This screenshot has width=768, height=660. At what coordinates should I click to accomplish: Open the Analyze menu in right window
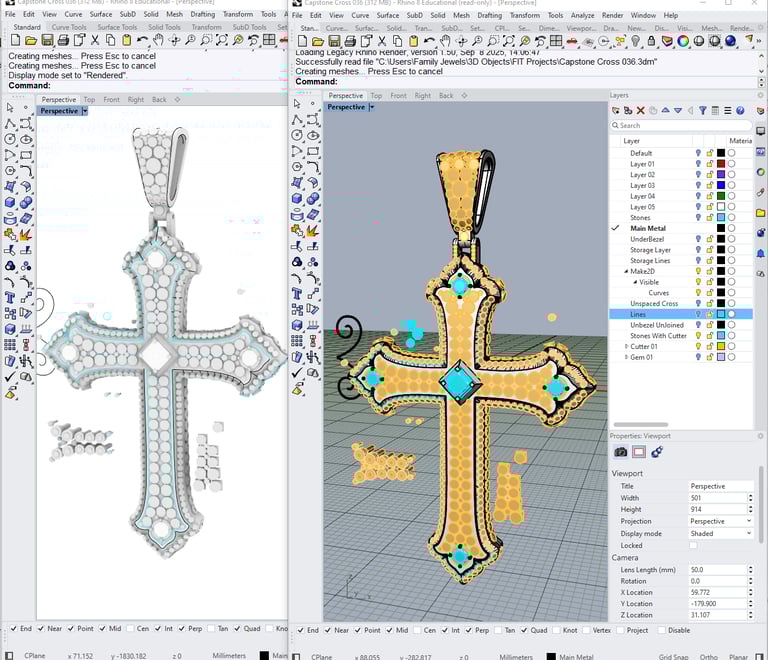point(582,16)
